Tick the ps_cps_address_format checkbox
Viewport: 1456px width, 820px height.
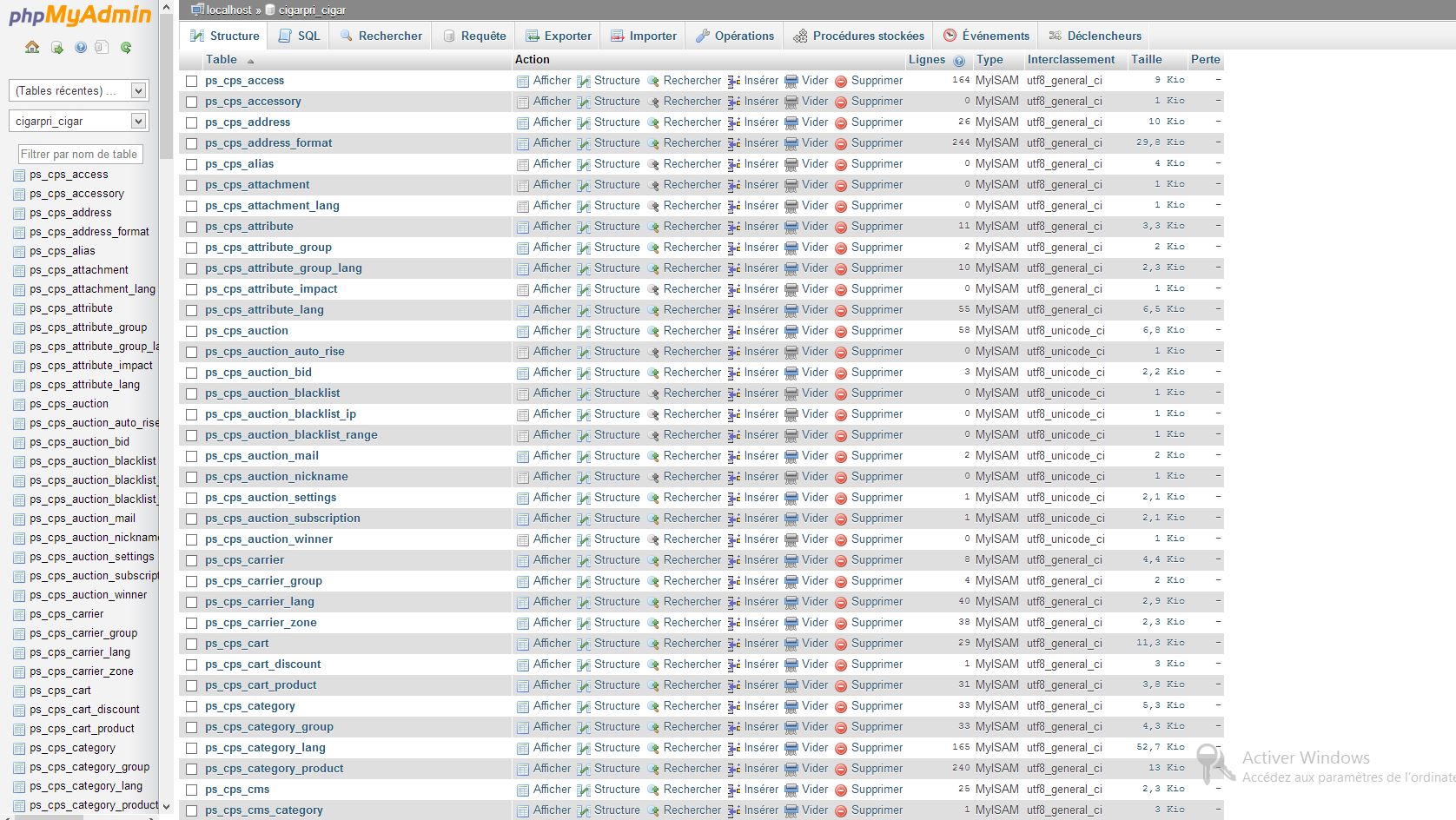point(192,143)
